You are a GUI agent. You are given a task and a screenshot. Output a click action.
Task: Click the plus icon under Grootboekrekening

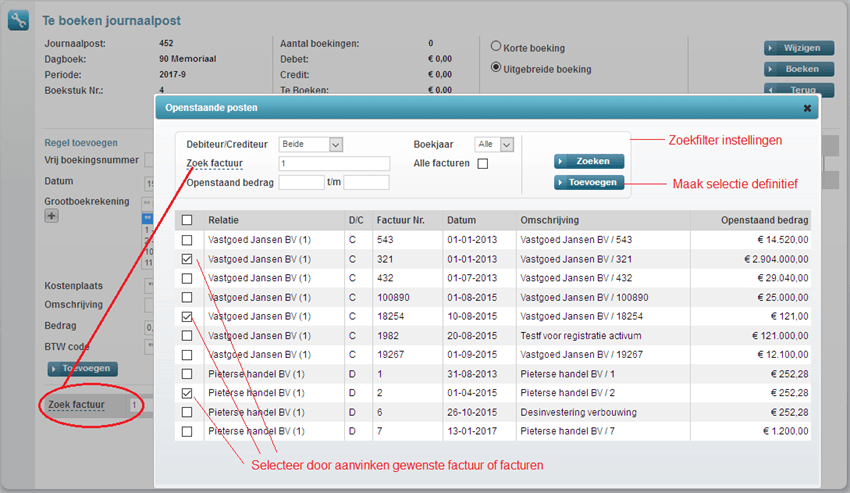(x=51, y=216)
